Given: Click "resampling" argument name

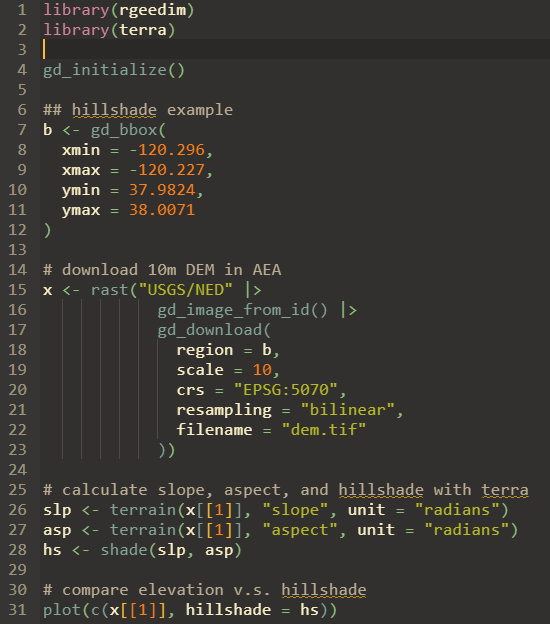Looking at the screenshot, I should pos(224,410).
